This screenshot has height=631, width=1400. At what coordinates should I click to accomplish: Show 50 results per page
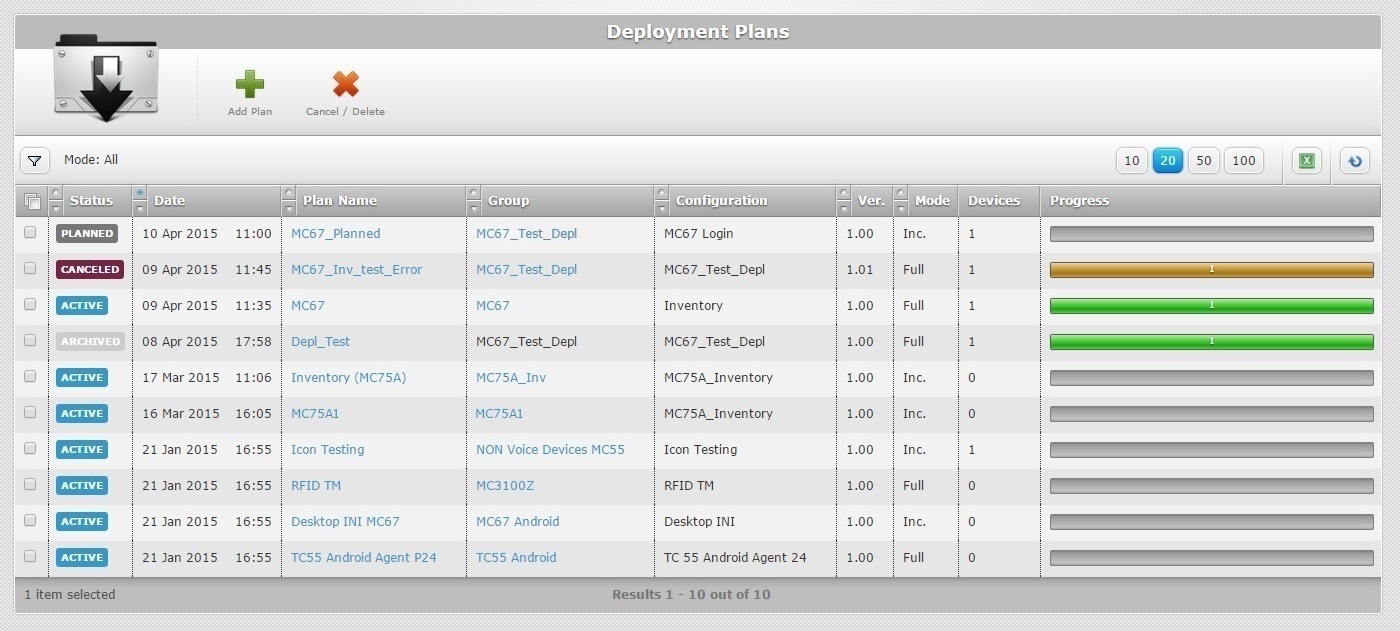pyautogui.click(x=1204, y=160)
